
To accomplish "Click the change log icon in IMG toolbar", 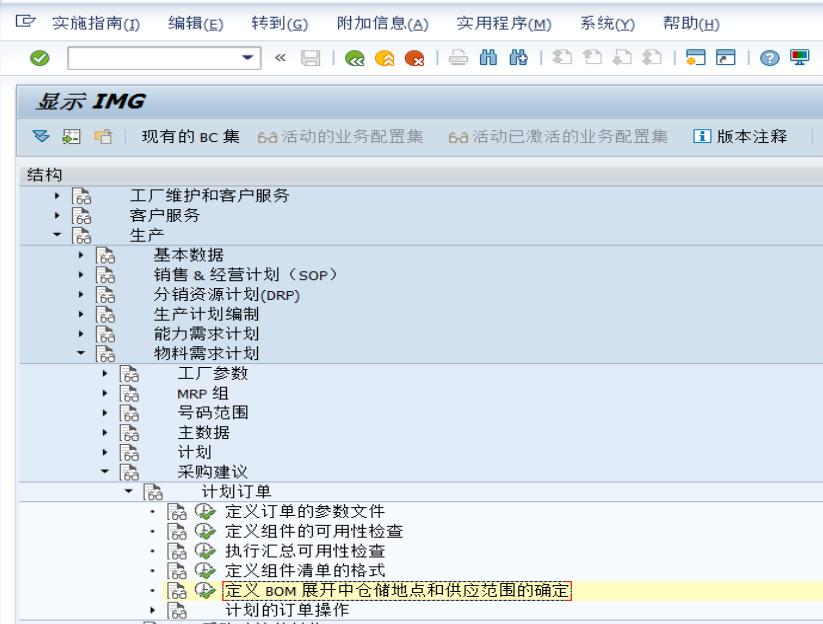I will tap(103, 137).
